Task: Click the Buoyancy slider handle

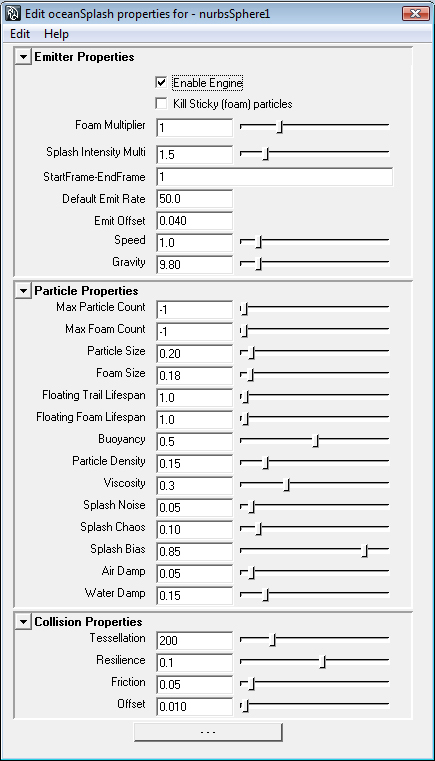Action: (316, 441)
